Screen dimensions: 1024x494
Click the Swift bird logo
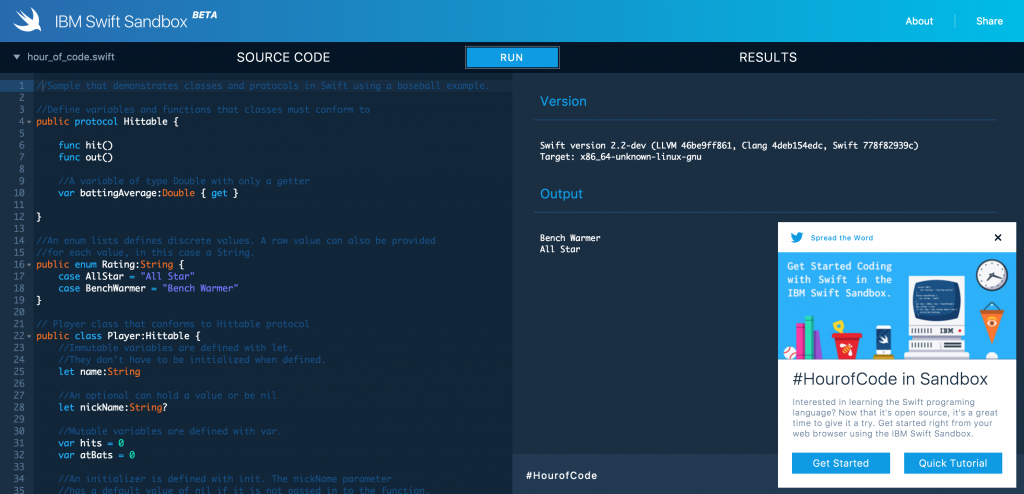(x=28, y=20)
